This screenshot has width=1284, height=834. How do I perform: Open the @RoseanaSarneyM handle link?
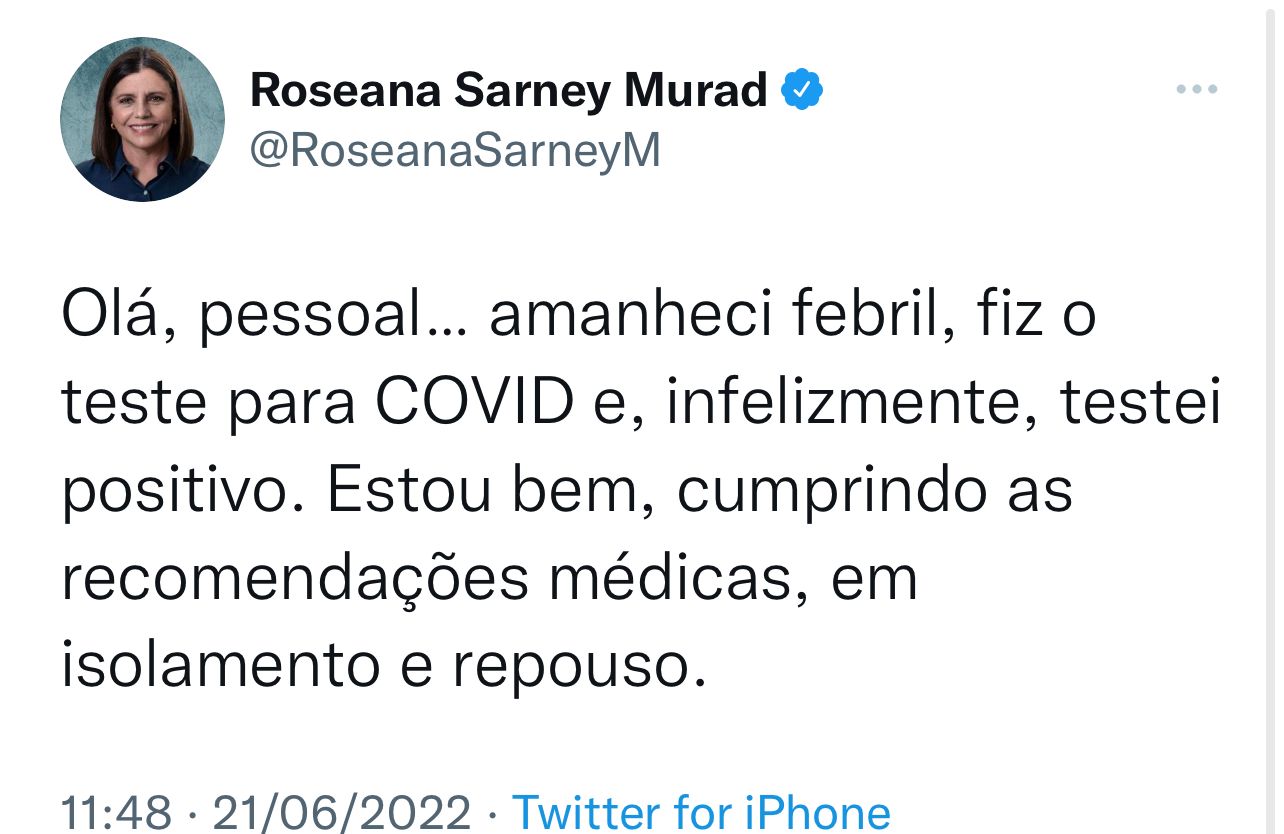(x=455, y=151)
